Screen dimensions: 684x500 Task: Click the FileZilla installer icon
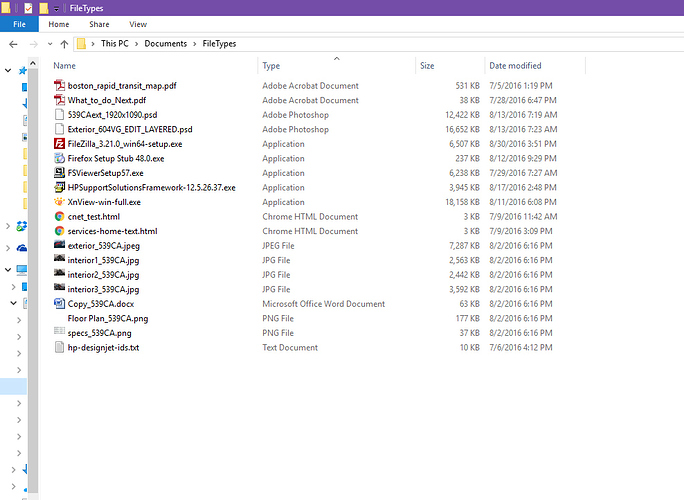click(x=59, y=144)
